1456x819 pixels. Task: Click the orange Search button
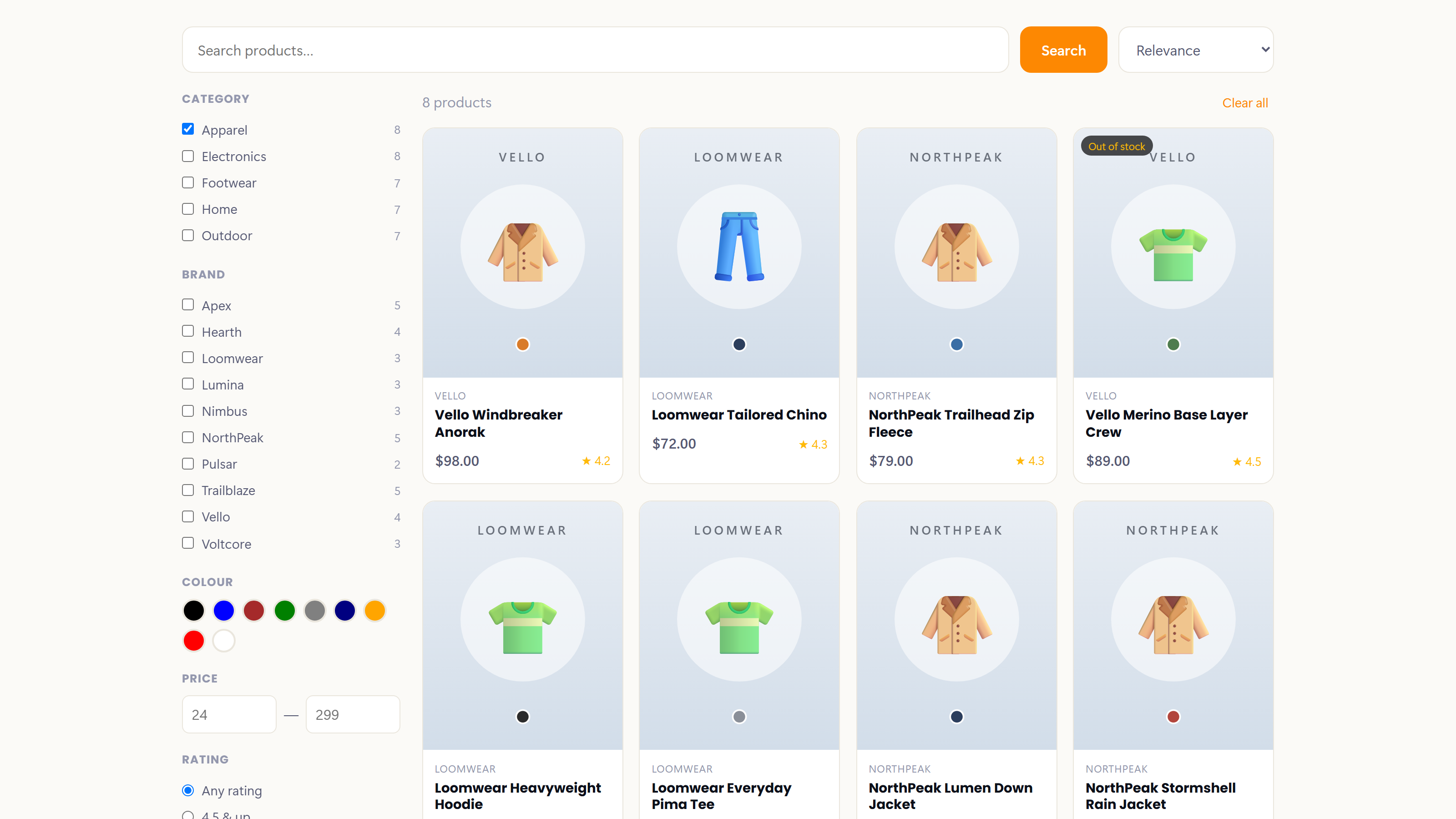(1063, 50)
